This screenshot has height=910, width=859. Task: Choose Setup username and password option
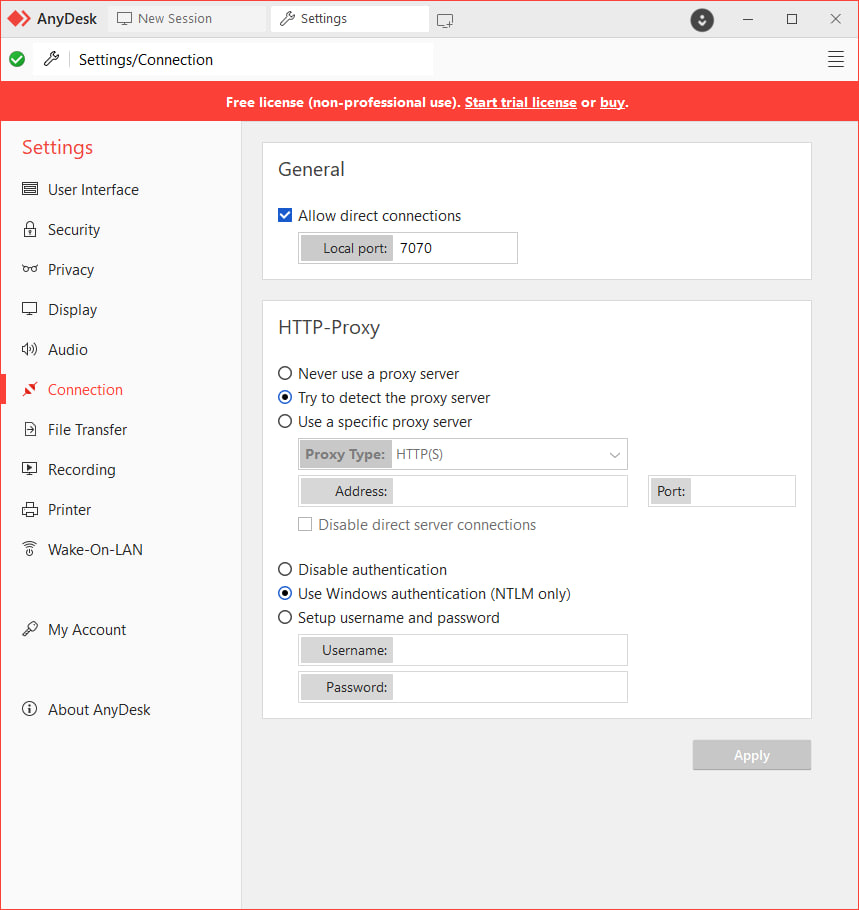[x=286, y=618]
